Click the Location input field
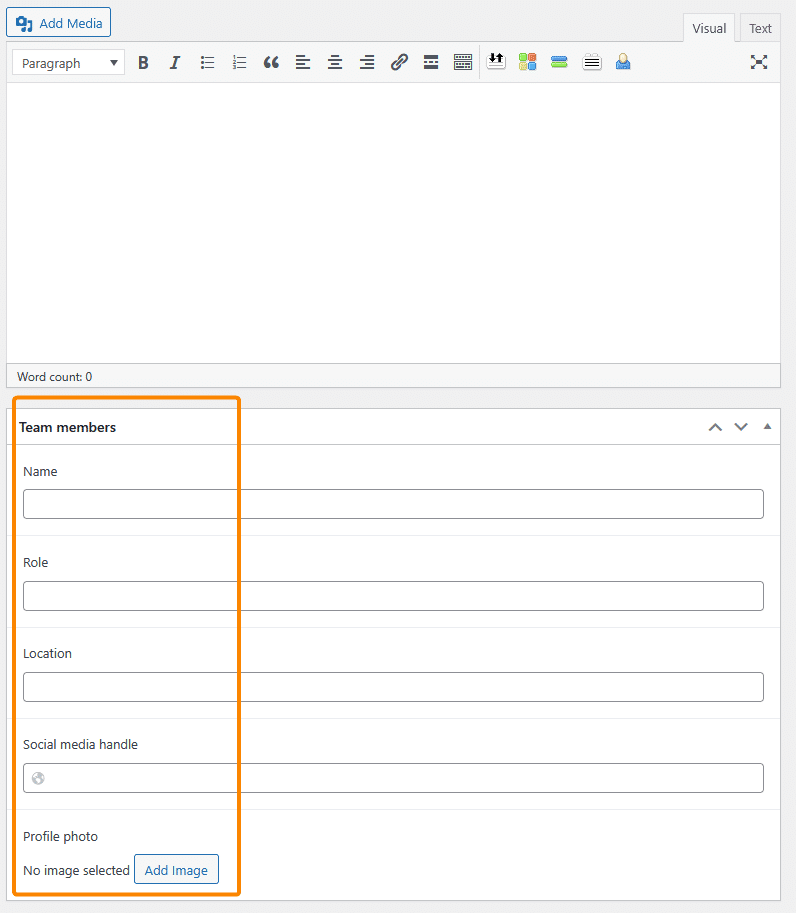The image size is (796, 913). click(x=393, y=686)
